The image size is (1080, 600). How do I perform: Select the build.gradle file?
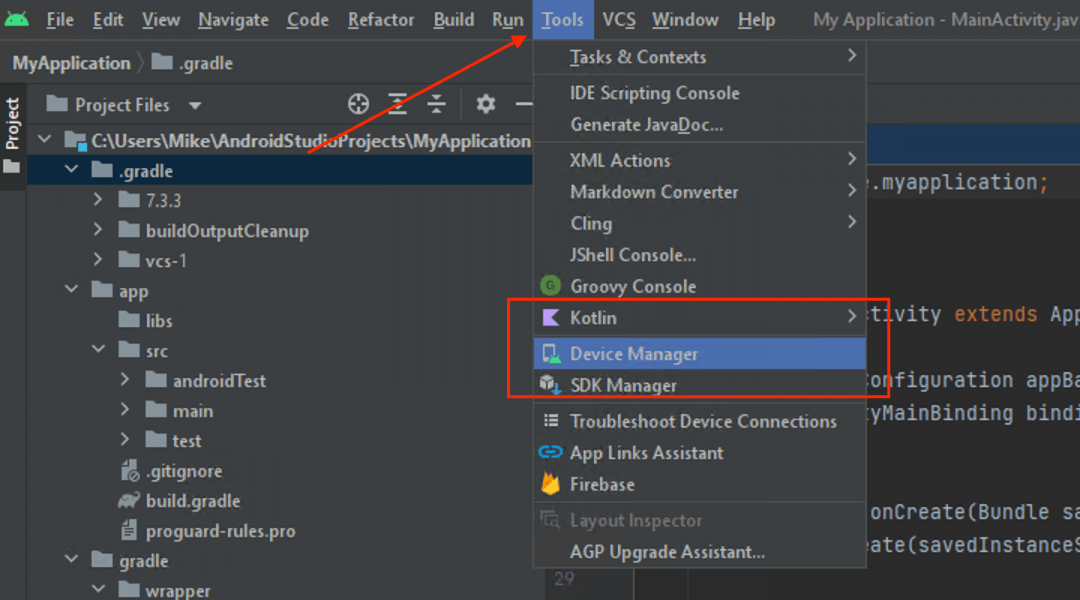point(192,501)
